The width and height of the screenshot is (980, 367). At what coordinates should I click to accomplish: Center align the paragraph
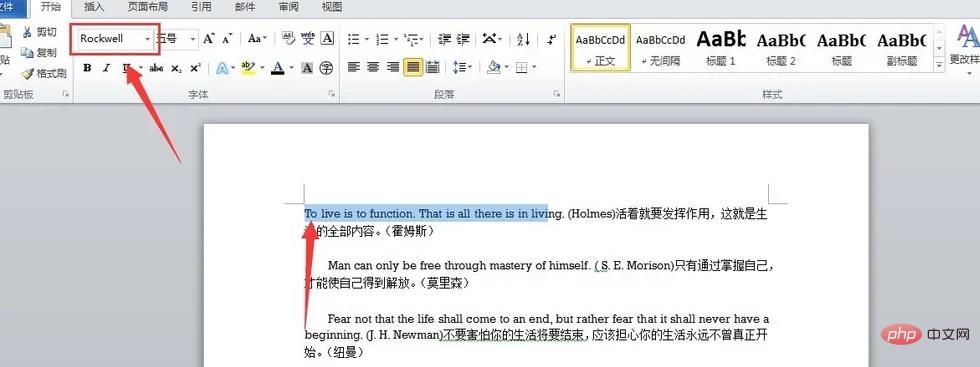pyautogui.click(x=373, y=67)
